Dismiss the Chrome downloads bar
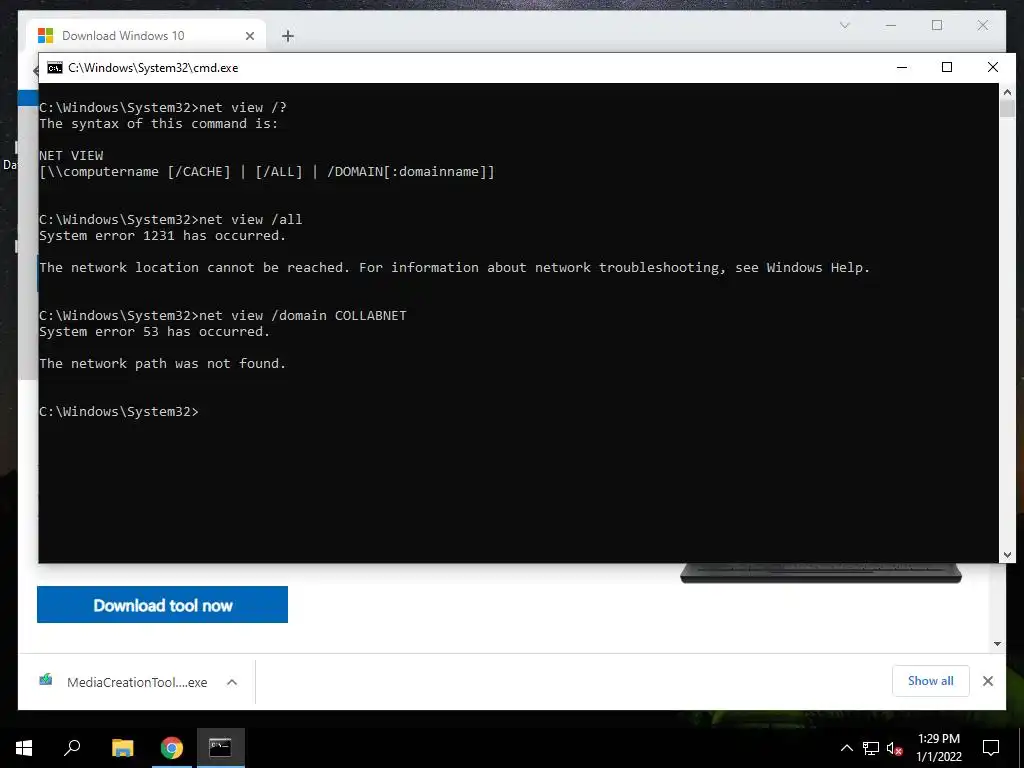This screenshot has height=768, width=1024. pos(988,681)
